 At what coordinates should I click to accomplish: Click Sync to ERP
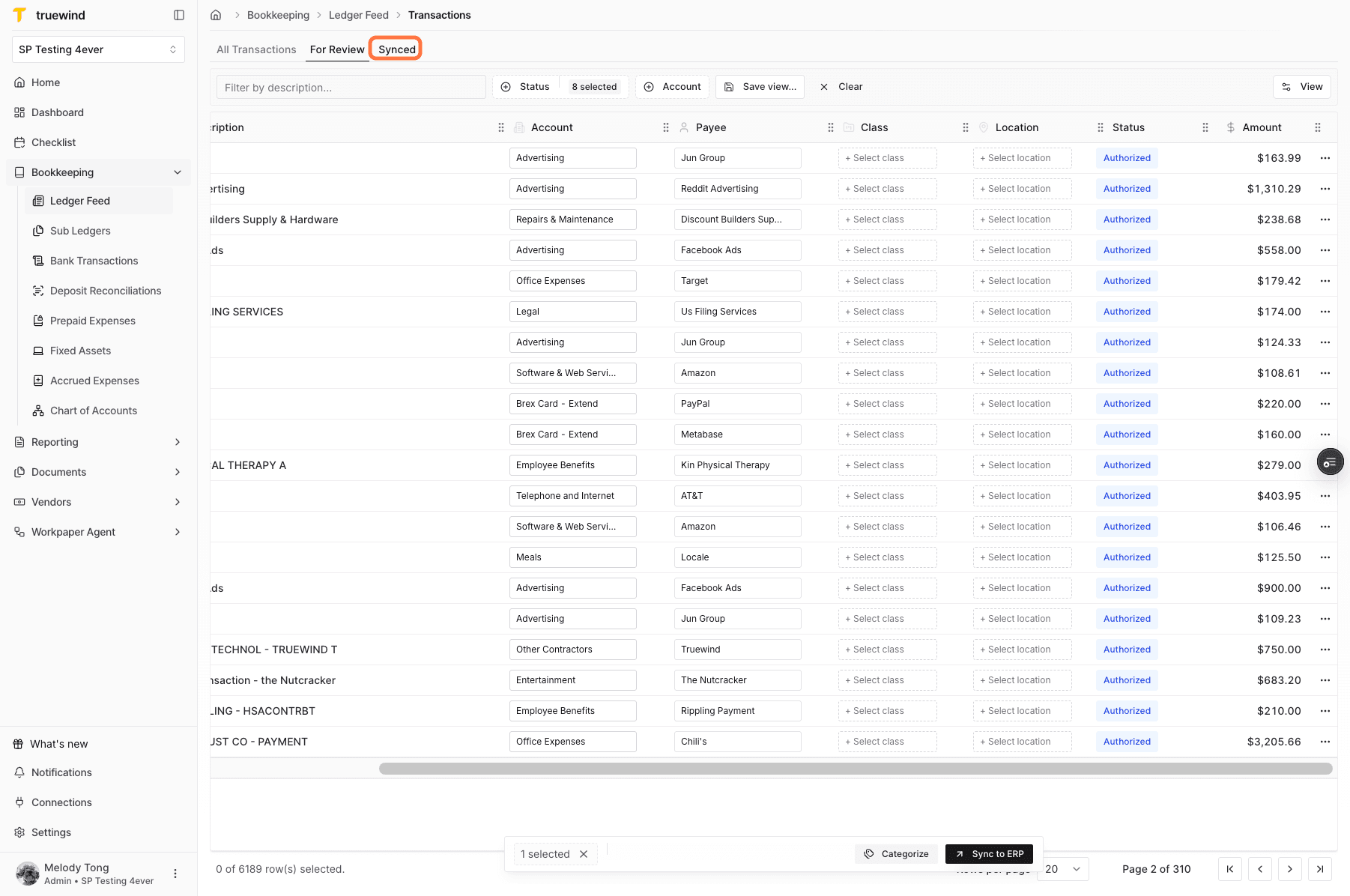(990, 854)
